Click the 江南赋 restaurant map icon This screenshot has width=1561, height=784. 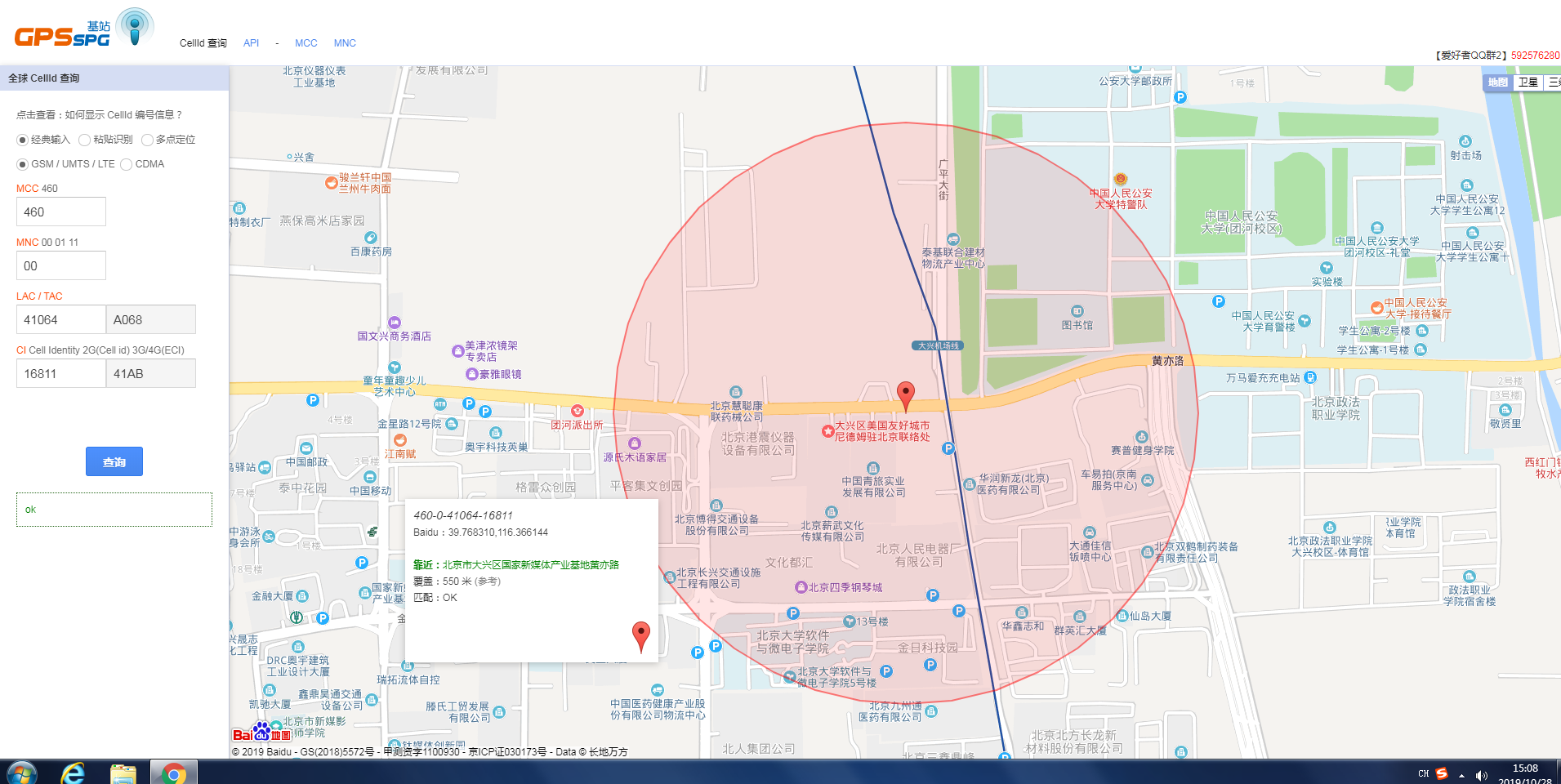pos(400,440)
